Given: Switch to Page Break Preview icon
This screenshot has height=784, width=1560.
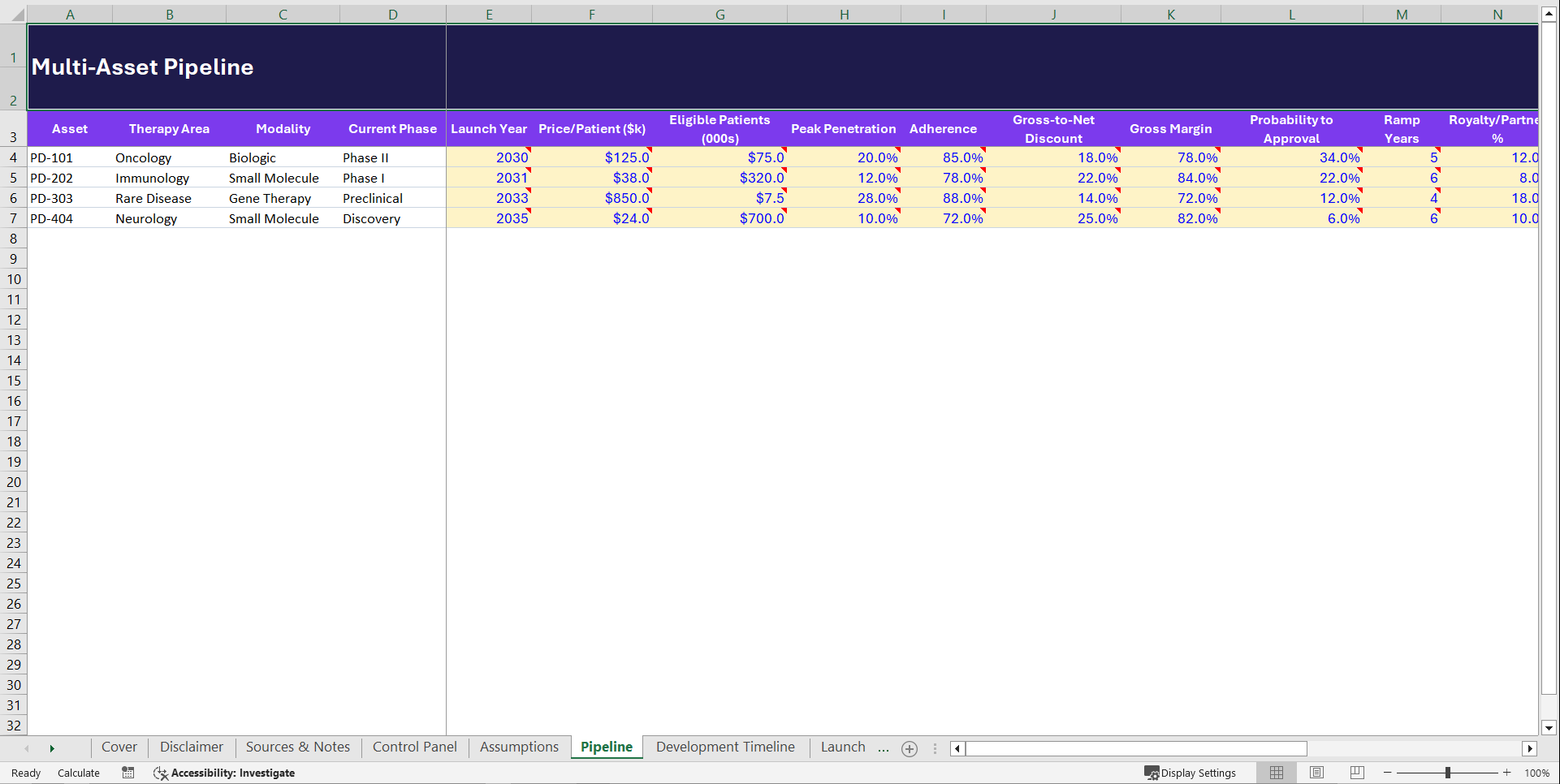Looking at the screenshot, I should click(1357, 773).
